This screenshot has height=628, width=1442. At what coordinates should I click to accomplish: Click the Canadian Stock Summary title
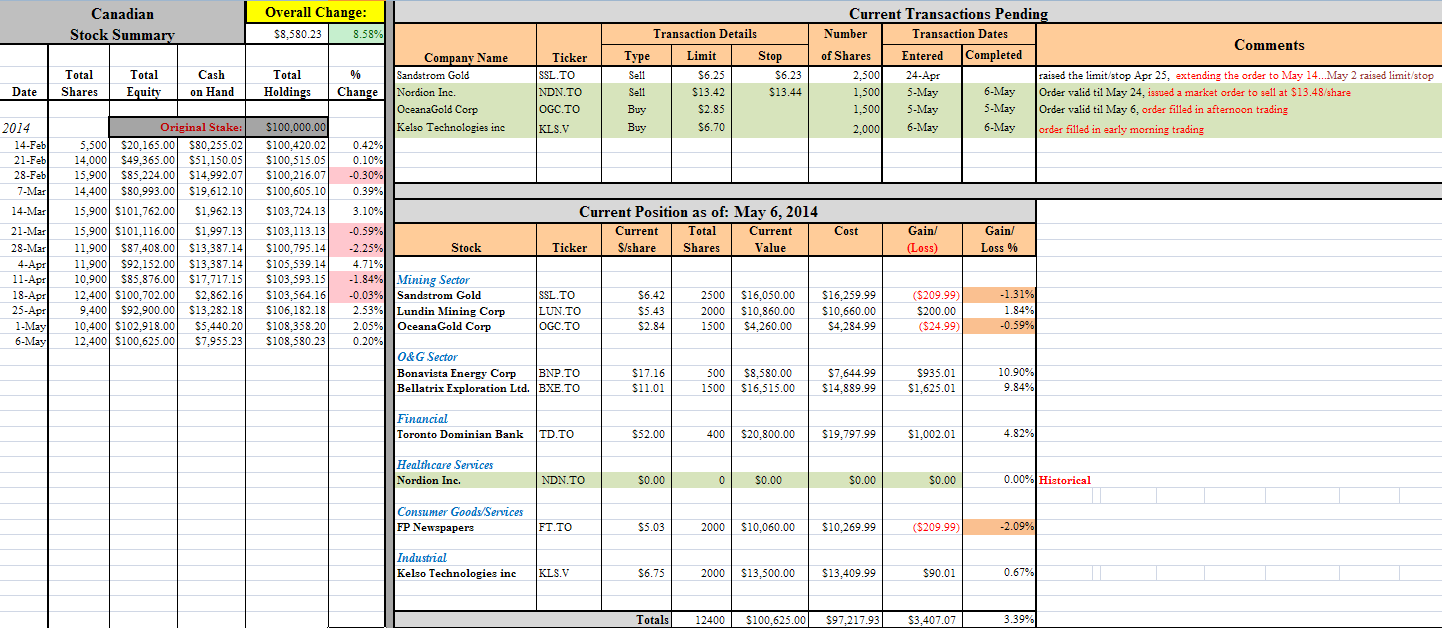(x=122, y=24)
